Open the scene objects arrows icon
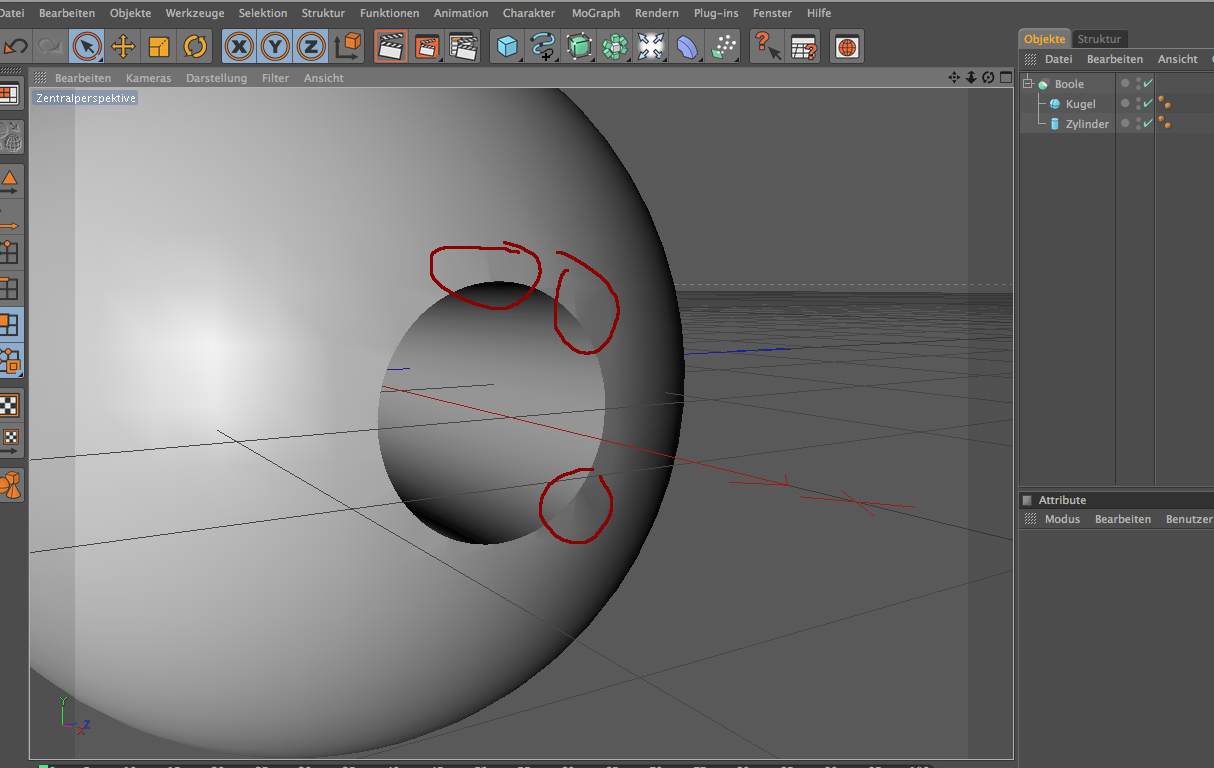Image resolution: width=1214 pixels, height=768 pixels. pyautogui.click(x=651, y=46)
